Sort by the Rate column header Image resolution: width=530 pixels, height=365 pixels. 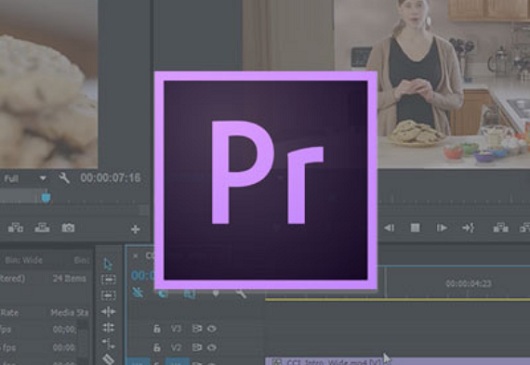point(9,313)
